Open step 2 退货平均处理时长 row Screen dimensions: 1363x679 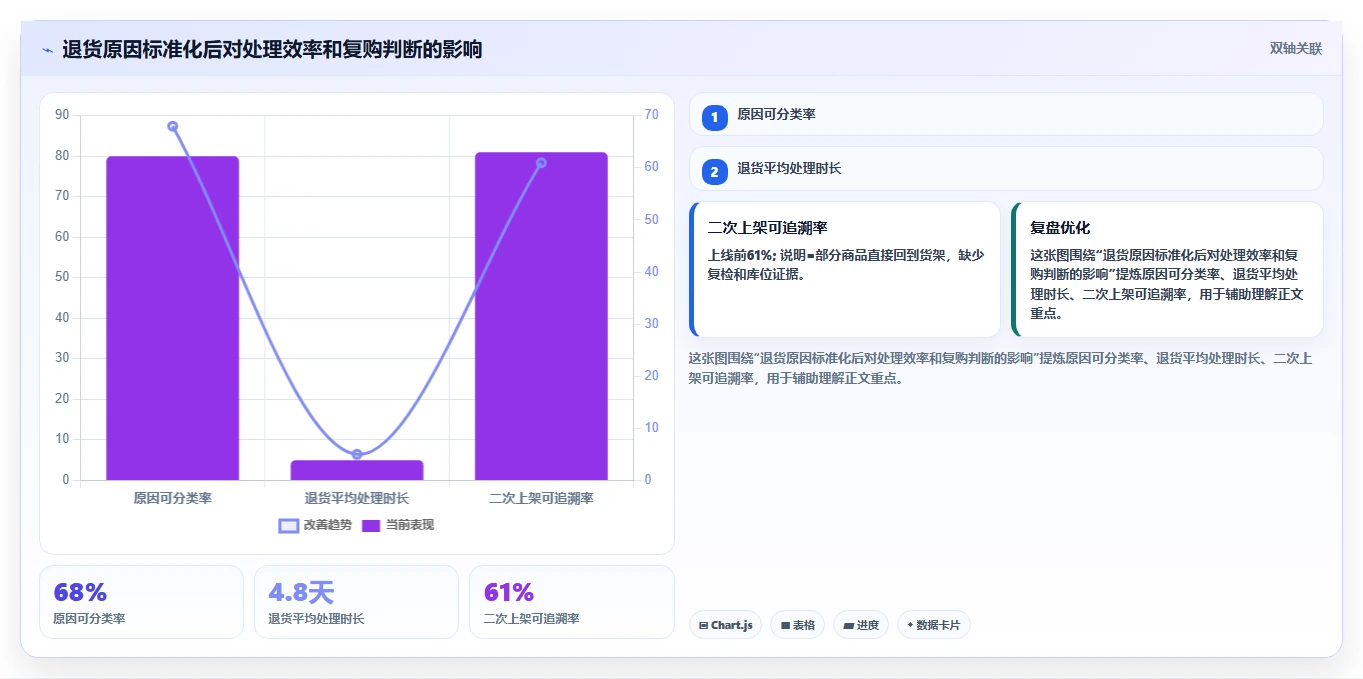coord(1006,169)
